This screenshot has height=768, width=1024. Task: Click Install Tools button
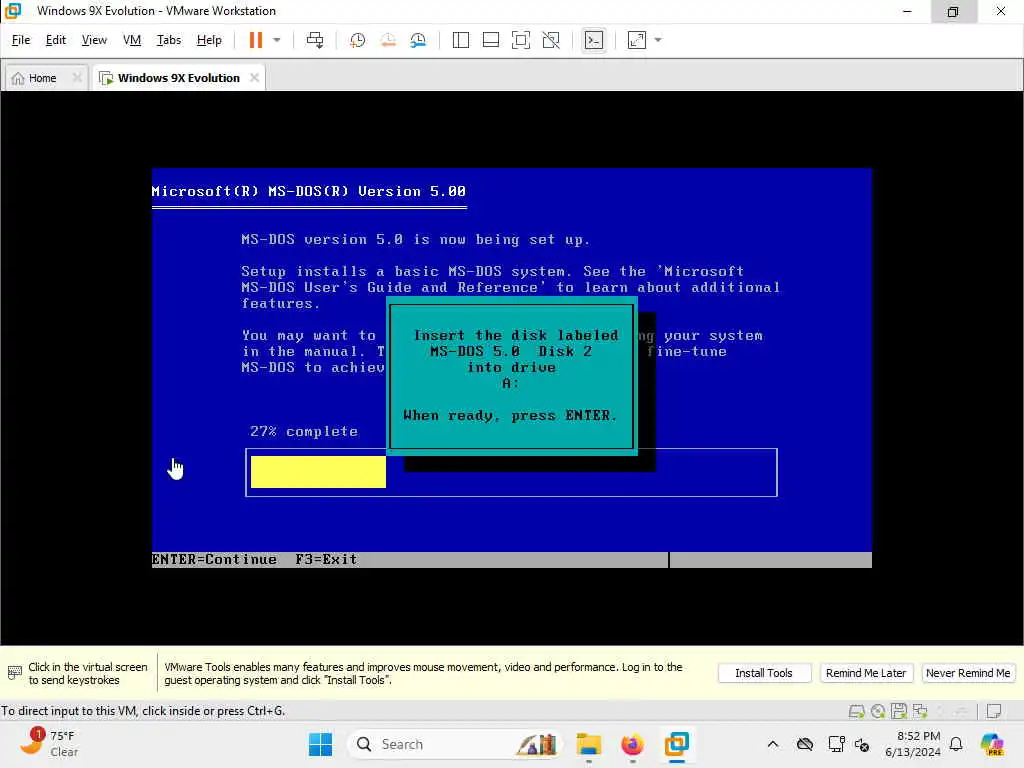click(x=763, y=673)
